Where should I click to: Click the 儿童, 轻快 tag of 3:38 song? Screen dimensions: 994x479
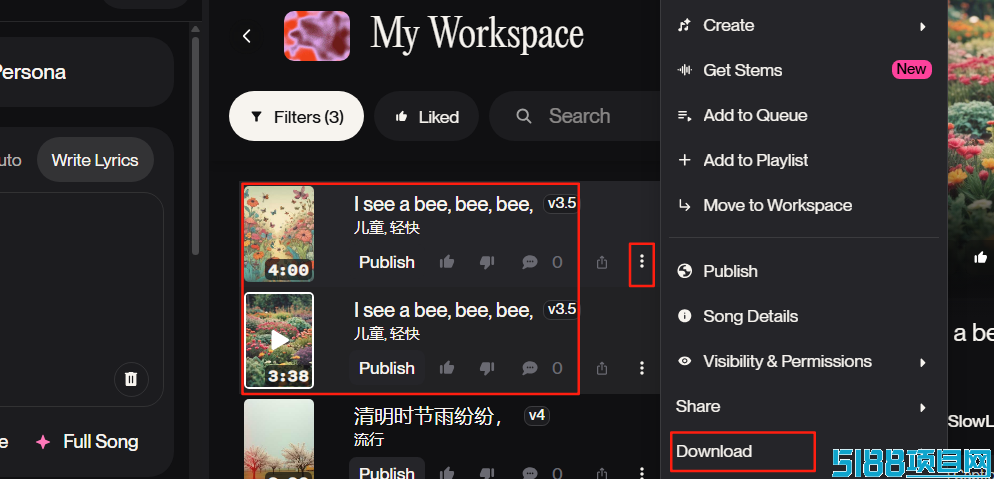tap(387, 334)
